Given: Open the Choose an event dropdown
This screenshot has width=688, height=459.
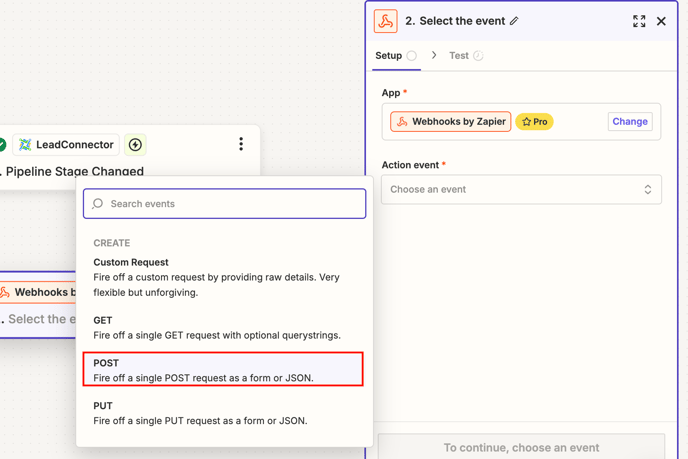Looking at the screenshot, I should pyautogui.click(x=521, y=190).
